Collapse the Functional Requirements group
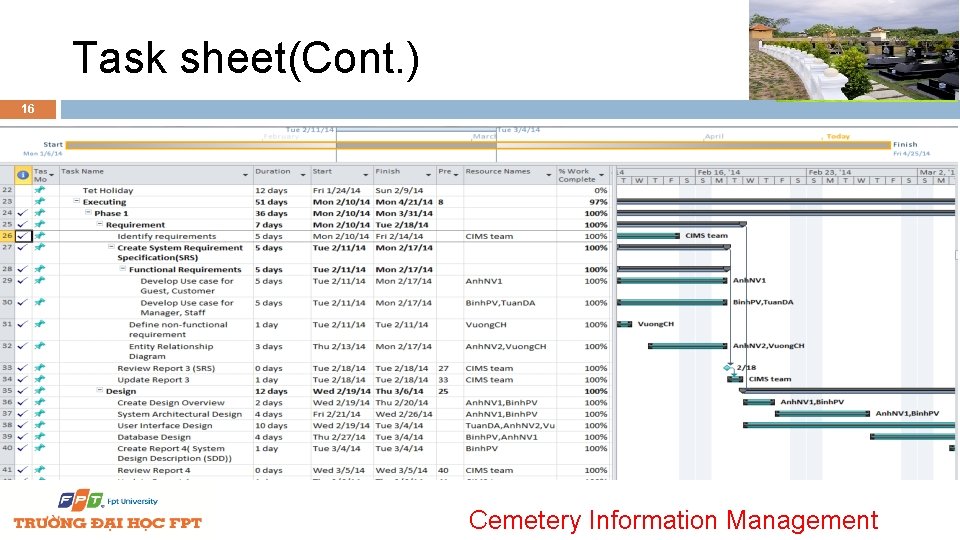This screenshot has width=960, height=540. coord(122,268)
